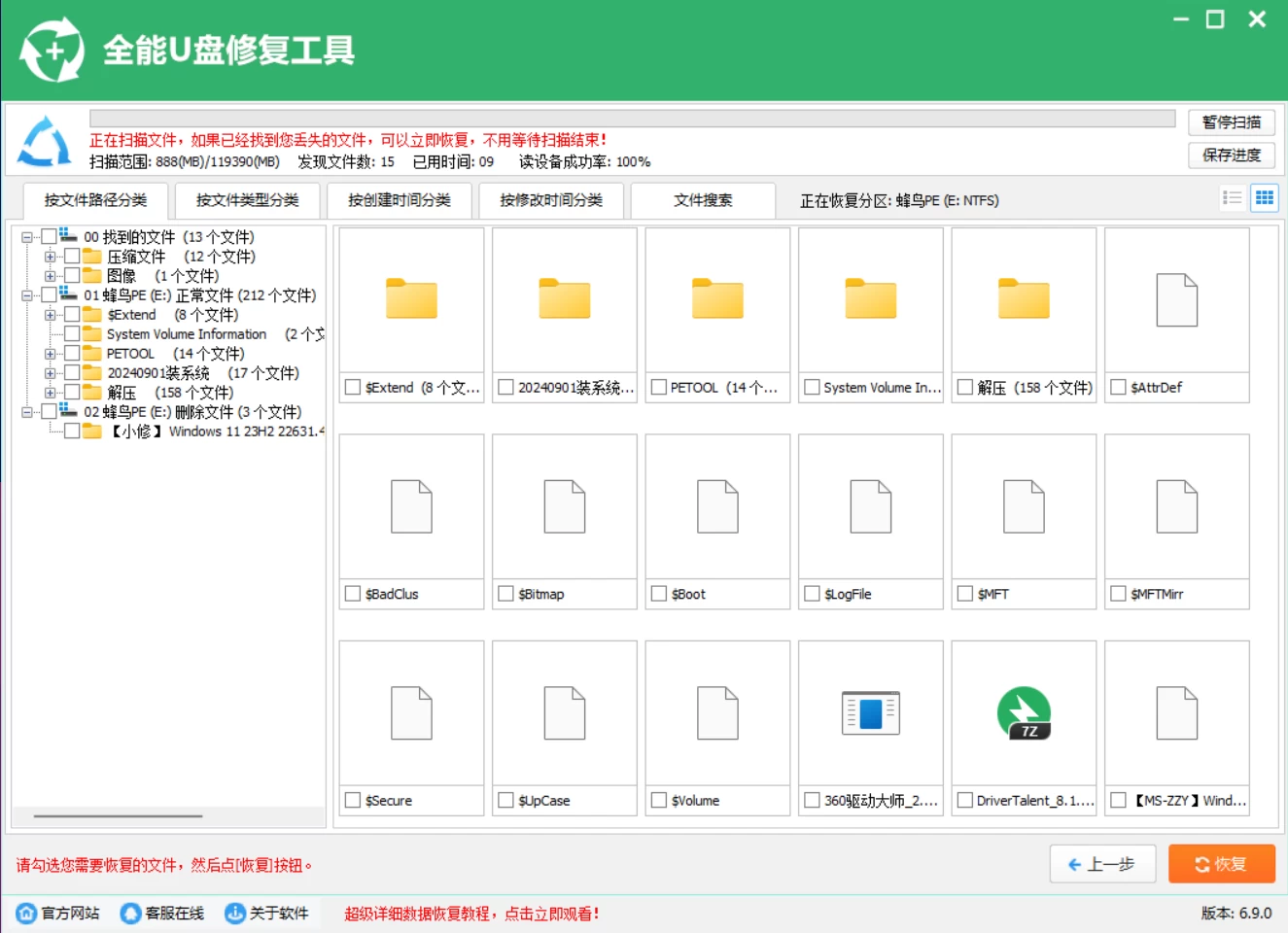Screen dimensions: 1288x933
Task: Click the 保存进度 button
Action: pos(1232,155)
